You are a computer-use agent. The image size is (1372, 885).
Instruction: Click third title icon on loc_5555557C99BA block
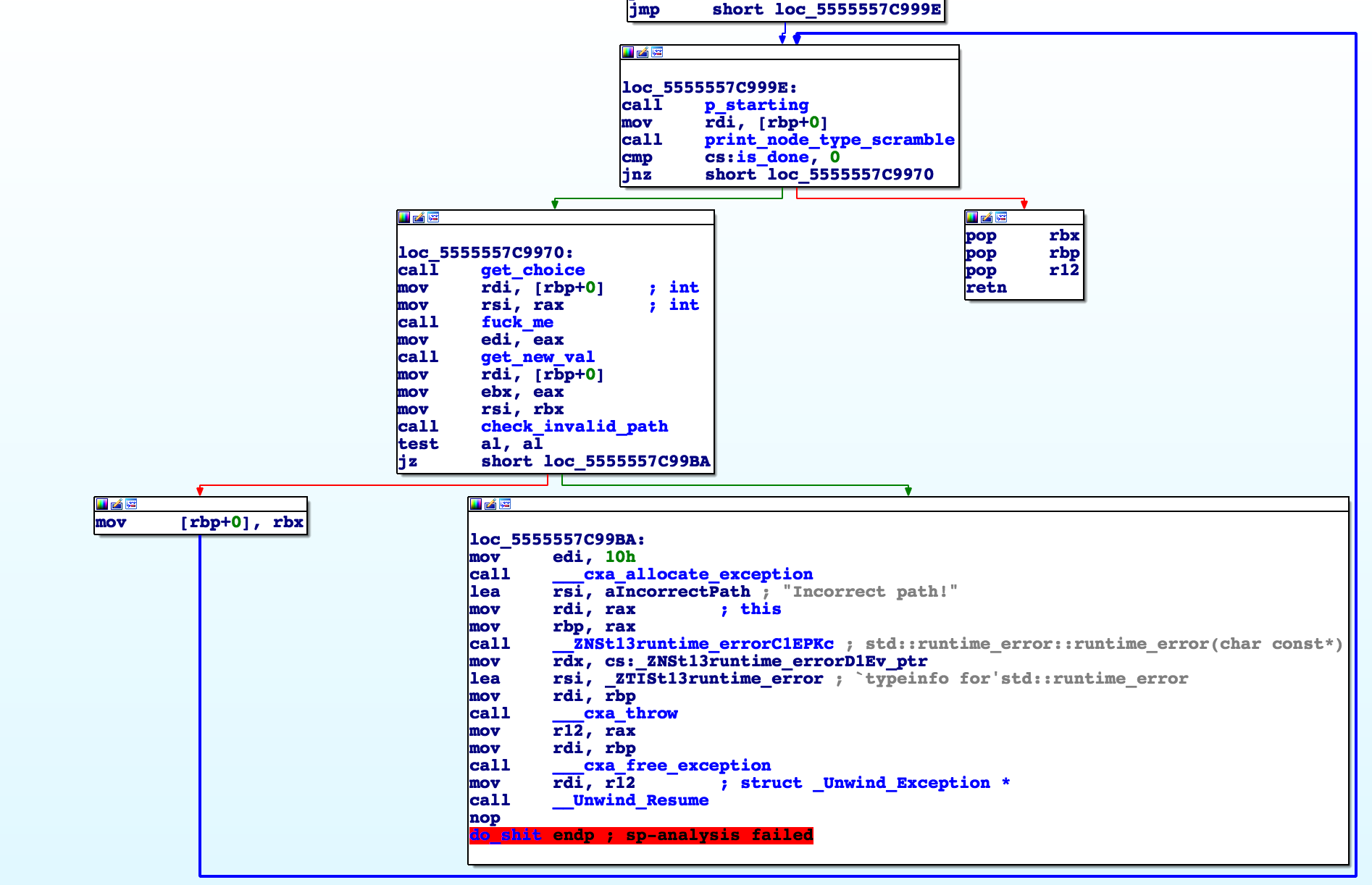(x=505, y=504)
